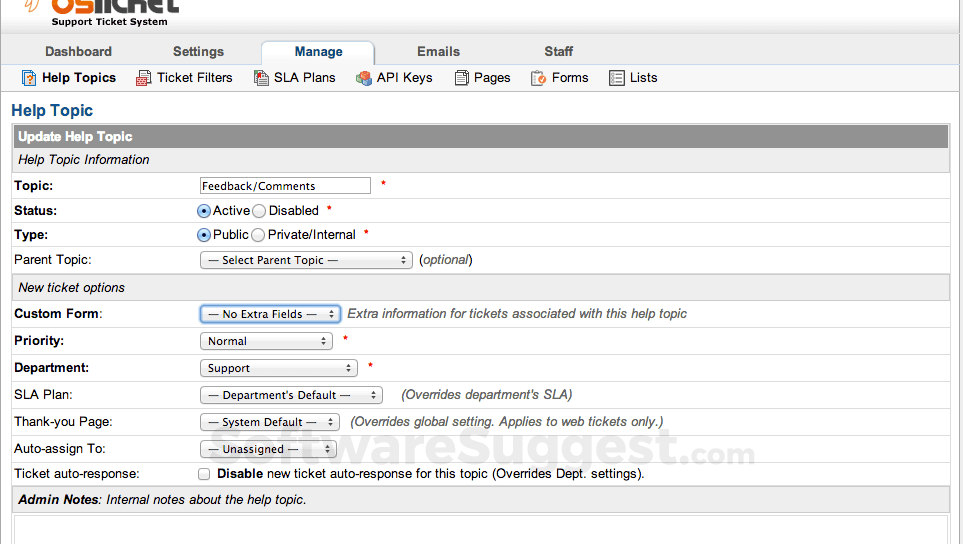Expand the Custom Form dropdown
Screen dimensions: 963x544
pyautogui.click(x=270, y=314)
